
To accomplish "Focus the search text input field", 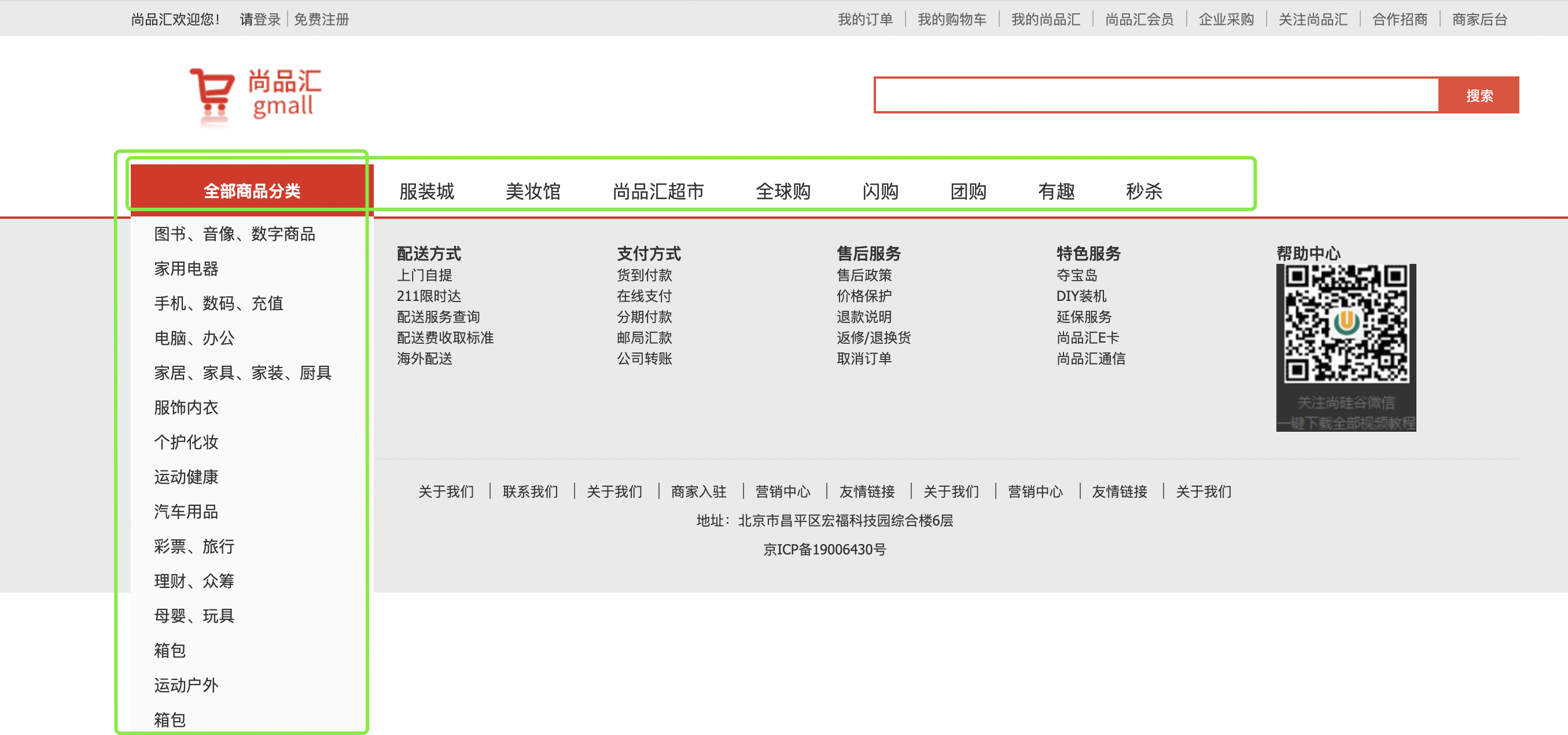I will point(1157,95).
